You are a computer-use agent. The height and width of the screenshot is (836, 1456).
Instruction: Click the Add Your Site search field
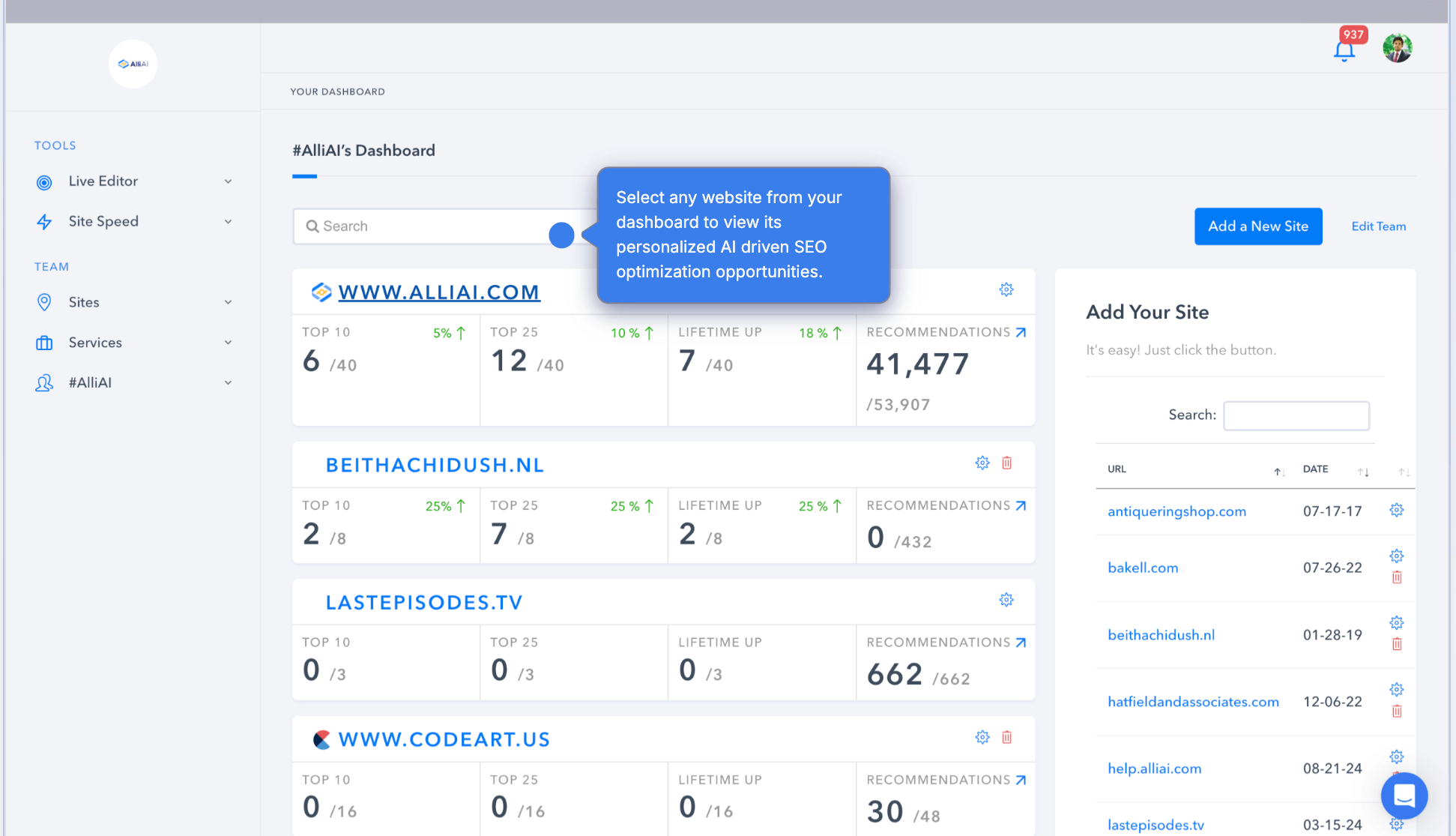point(1296,415)
